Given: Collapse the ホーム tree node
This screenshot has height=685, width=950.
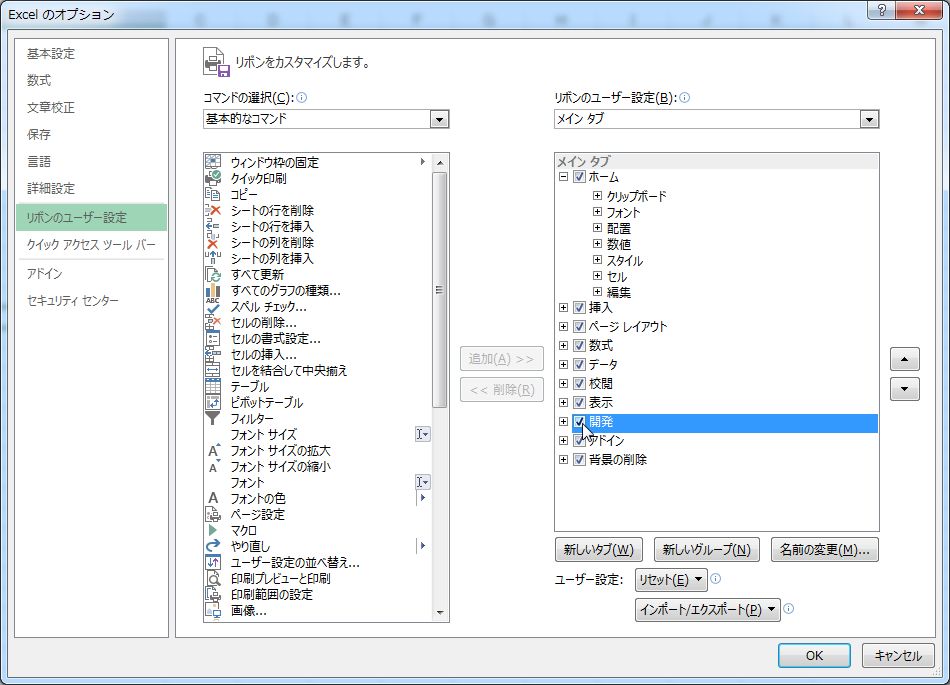Looking at the screenshot, I should point(563,177).
